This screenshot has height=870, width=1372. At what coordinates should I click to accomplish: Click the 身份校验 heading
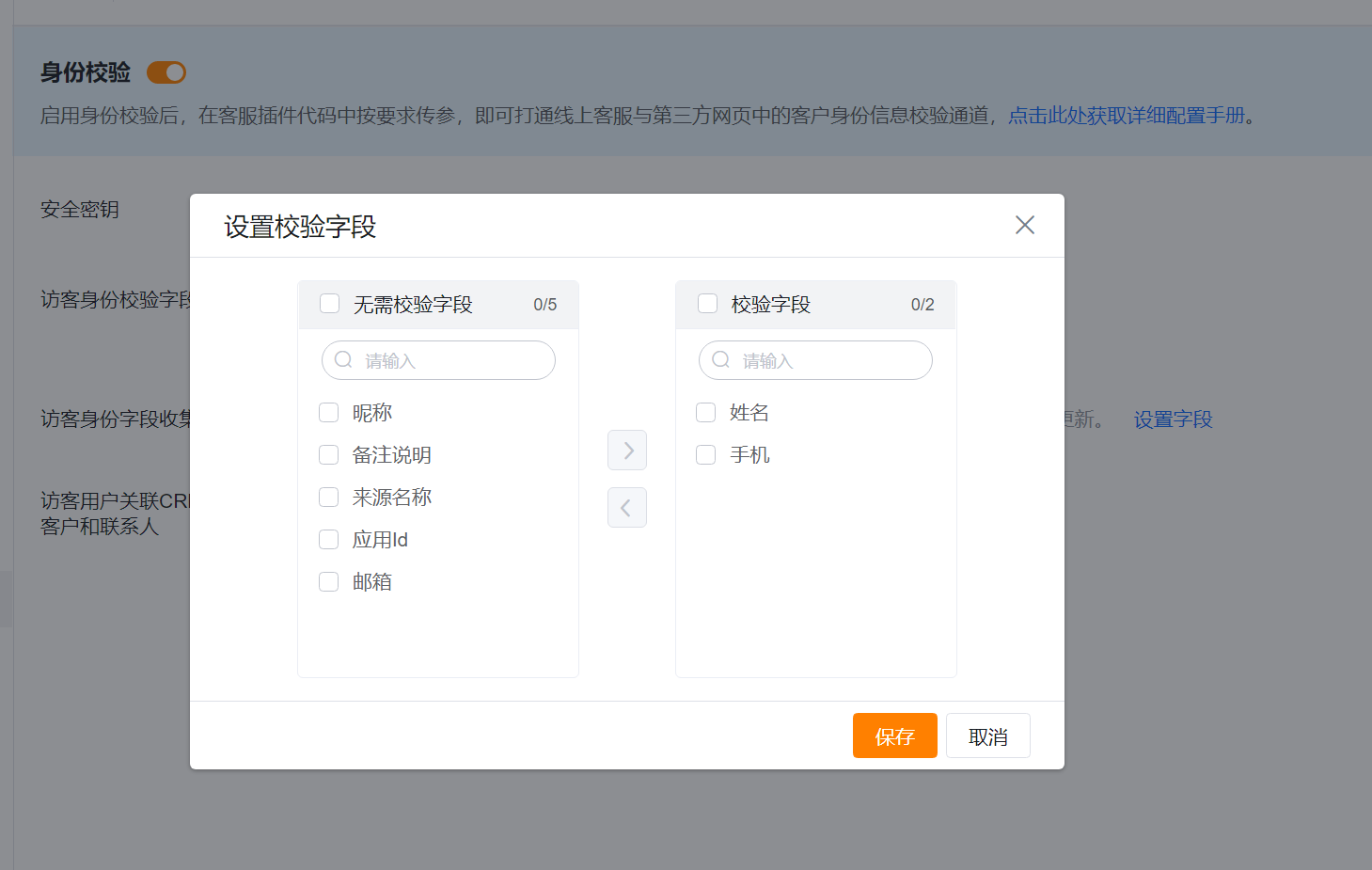tap(86, 72)
